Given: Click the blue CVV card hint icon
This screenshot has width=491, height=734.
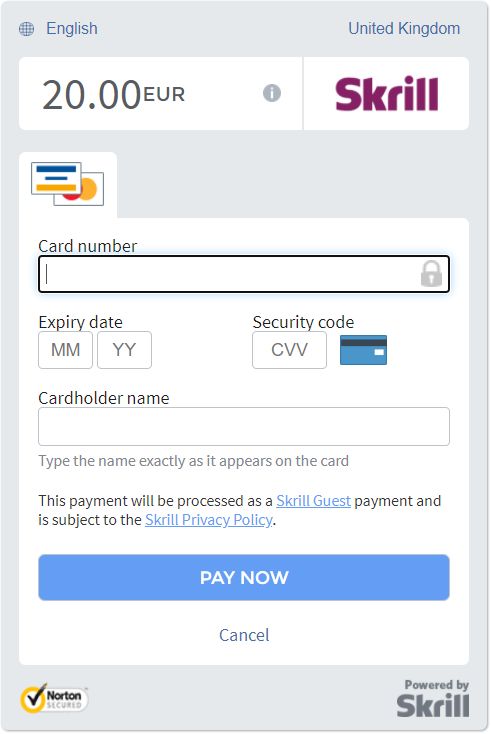Looking at the screenshot, I should 363,350.
